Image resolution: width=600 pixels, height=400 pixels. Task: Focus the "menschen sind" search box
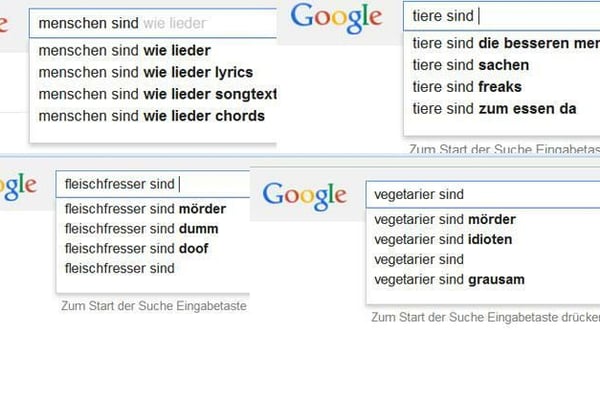click(x=152, y=22)
